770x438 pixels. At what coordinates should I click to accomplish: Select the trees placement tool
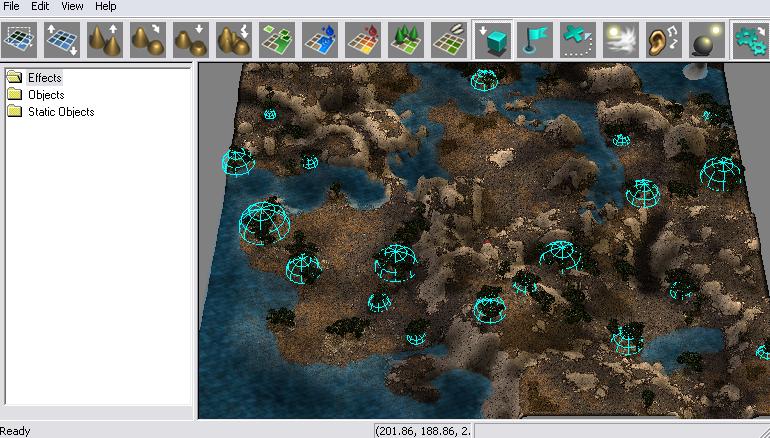point(406,39)
